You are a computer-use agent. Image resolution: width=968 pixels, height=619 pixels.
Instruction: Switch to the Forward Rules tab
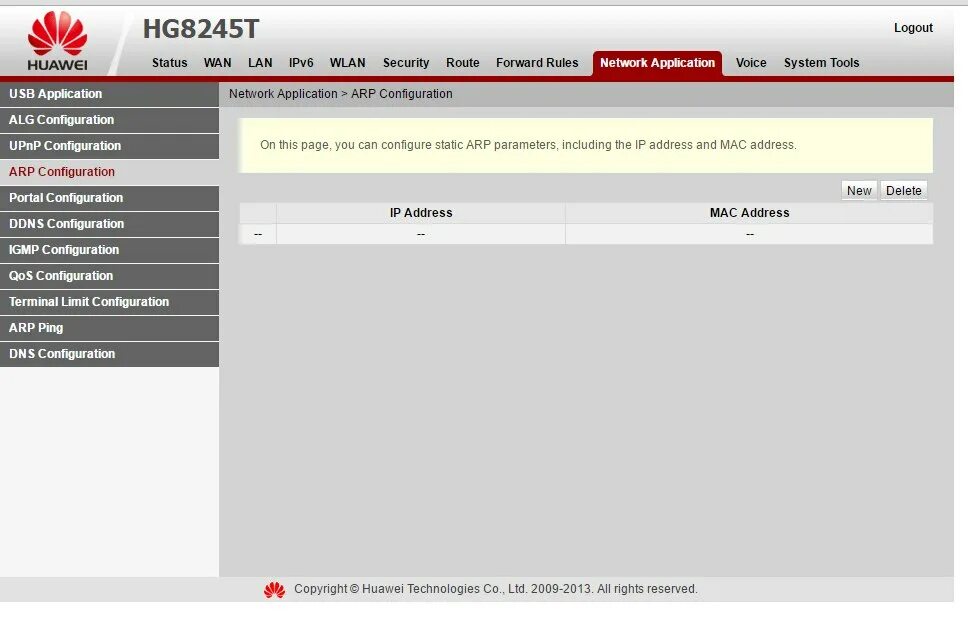click(x=537, y=63)
